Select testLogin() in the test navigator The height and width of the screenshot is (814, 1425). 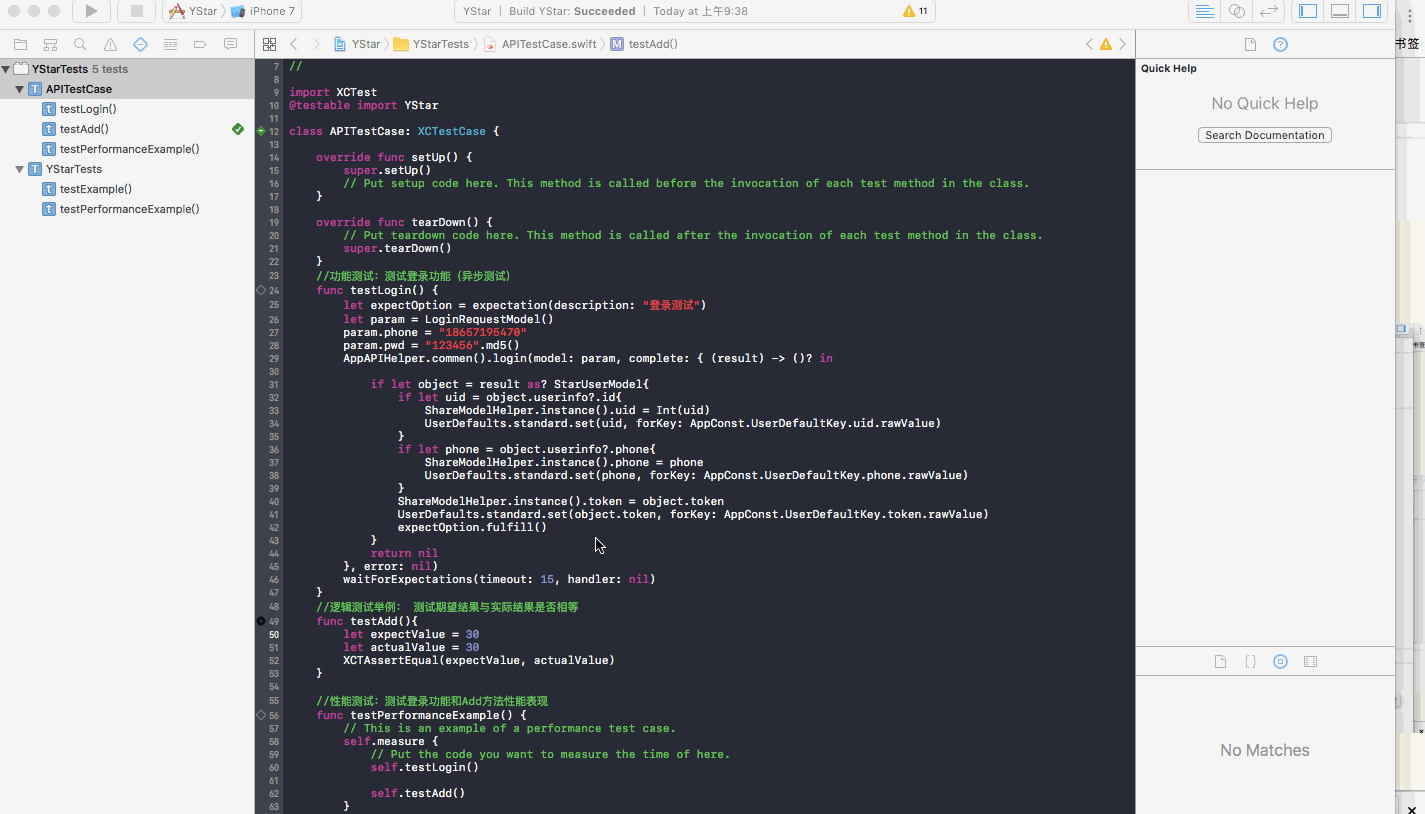88,109
